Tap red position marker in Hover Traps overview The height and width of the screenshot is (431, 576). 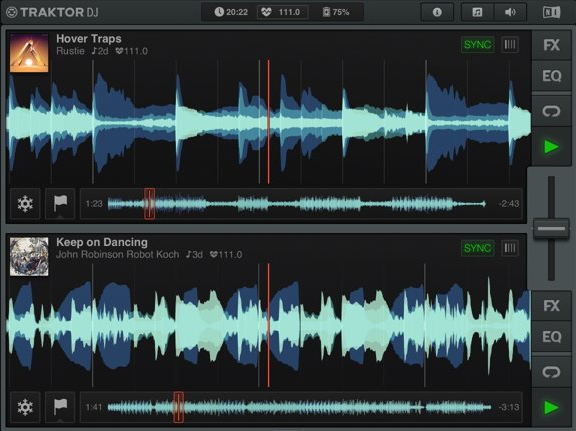click(149, 204)
